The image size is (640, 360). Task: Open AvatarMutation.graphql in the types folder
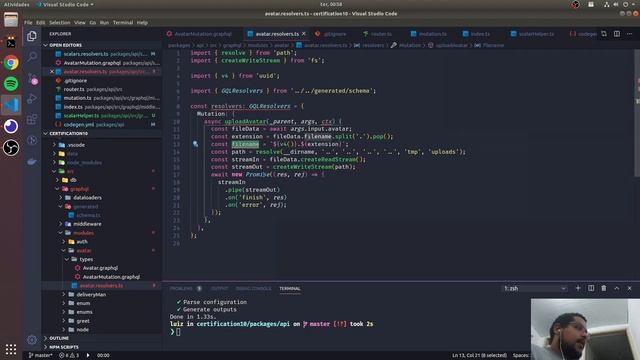[x=111, y=277]
